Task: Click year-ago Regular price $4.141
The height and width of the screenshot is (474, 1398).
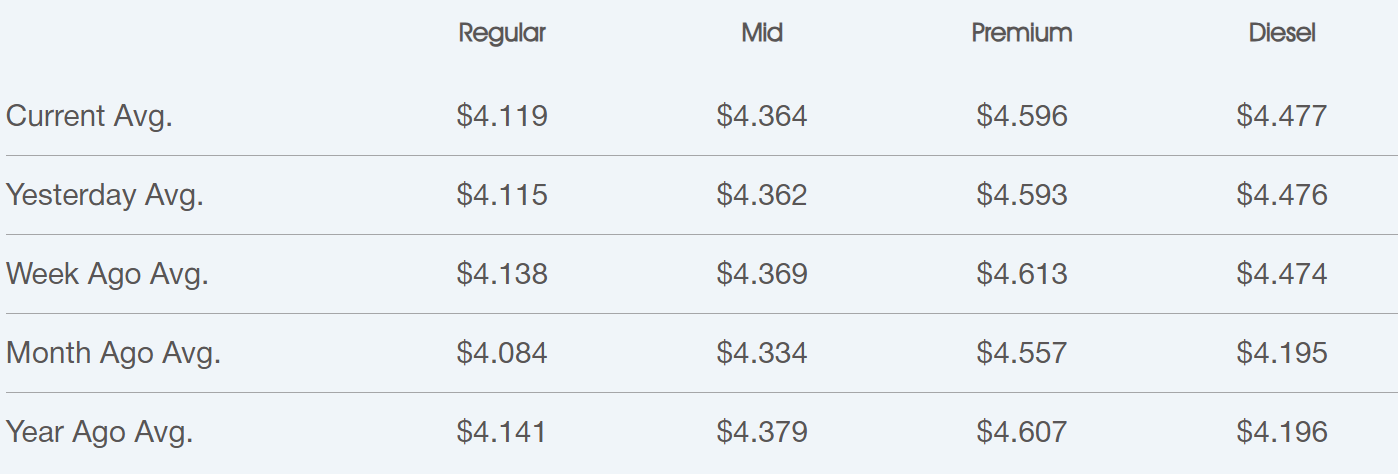Action: coord(502,432)
